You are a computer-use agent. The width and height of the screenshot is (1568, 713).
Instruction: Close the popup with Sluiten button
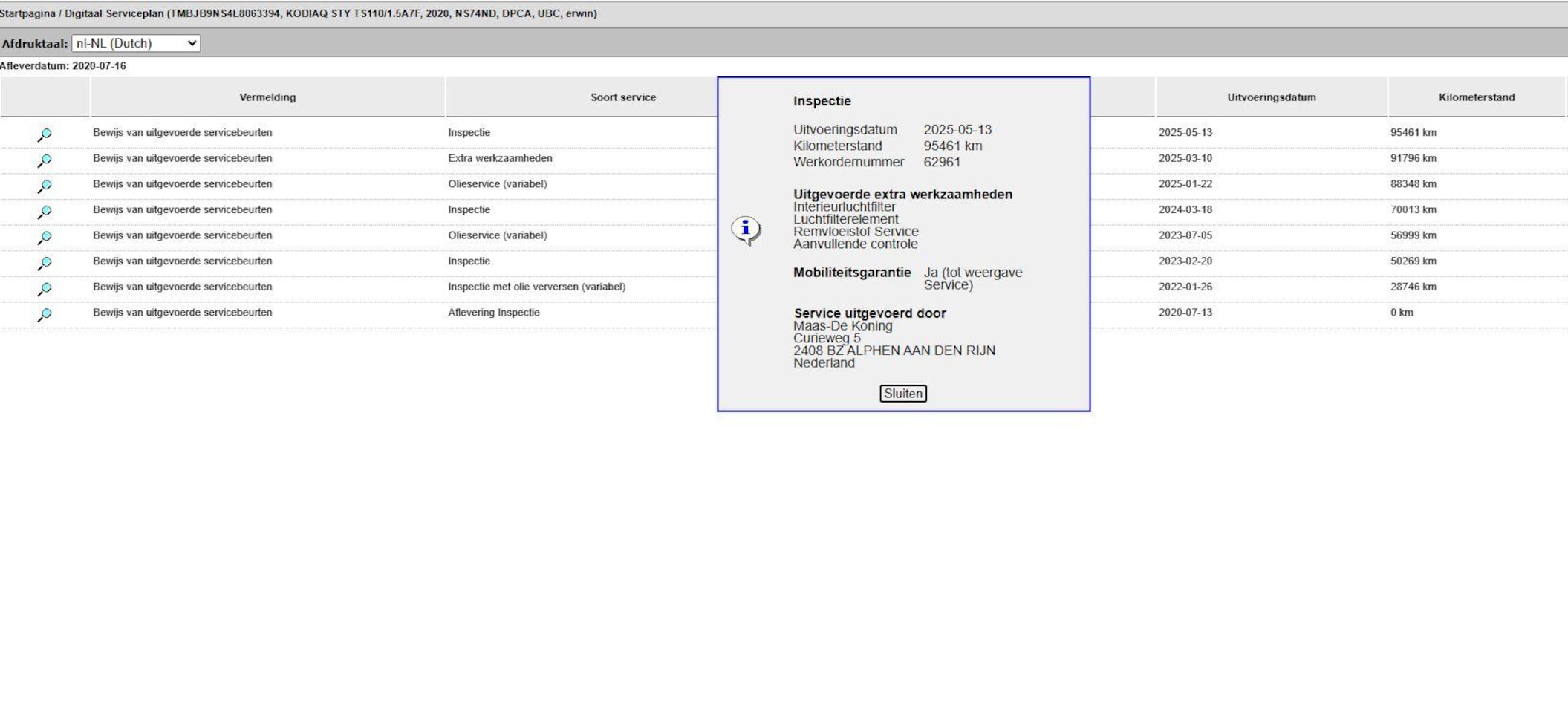pyautogui.click(x=902, y=394)
